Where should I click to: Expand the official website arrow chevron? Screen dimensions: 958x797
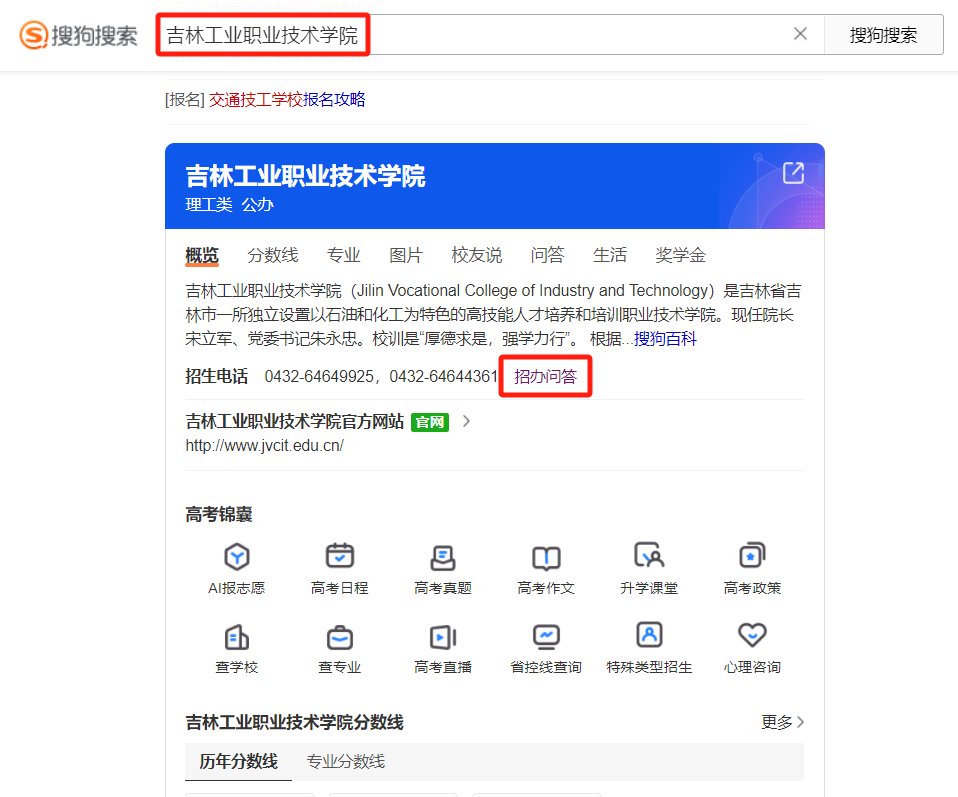(x=466, y=421)
